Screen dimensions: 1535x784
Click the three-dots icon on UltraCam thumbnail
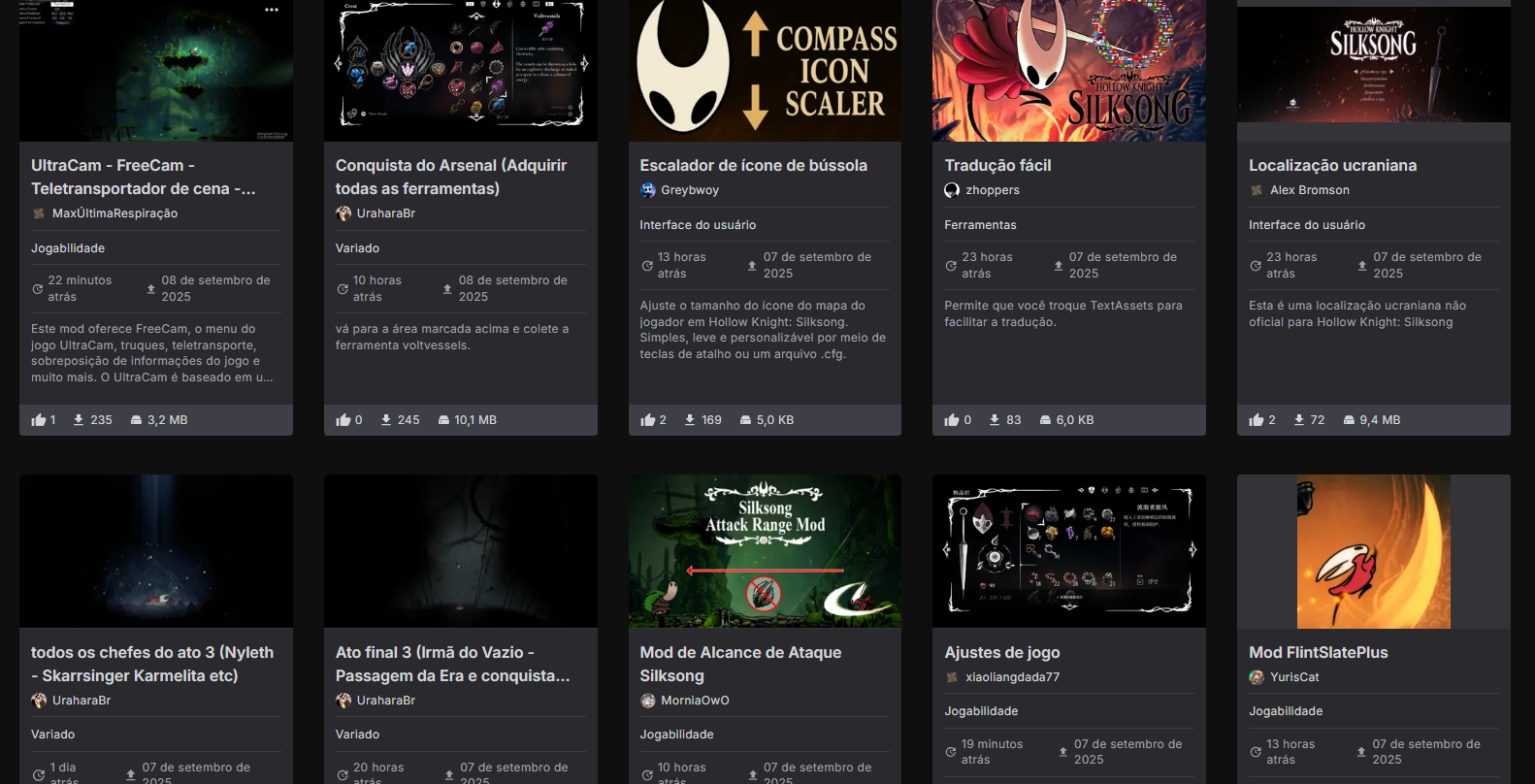coord(272,10)
